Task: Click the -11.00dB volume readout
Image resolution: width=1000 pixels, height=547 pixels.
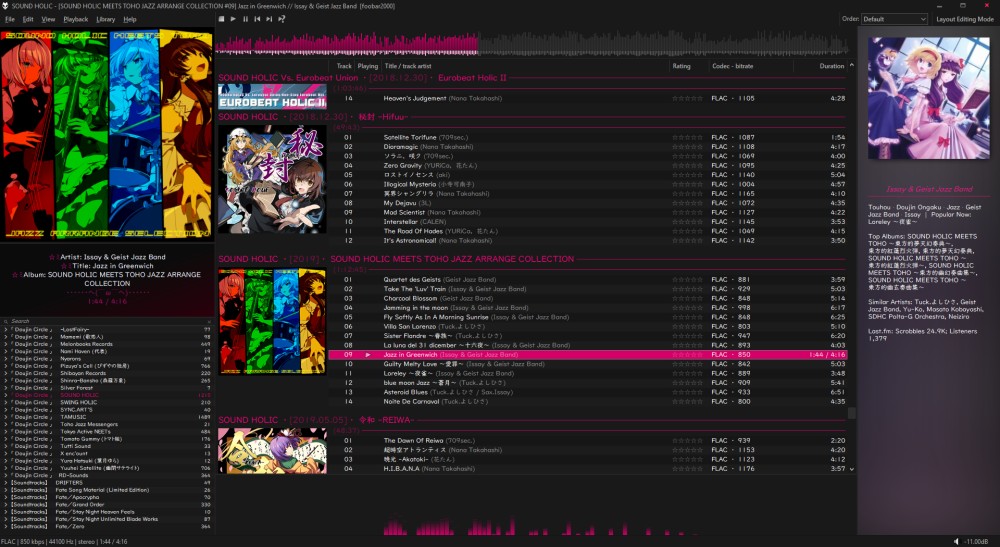Action: tap(976, 542)
